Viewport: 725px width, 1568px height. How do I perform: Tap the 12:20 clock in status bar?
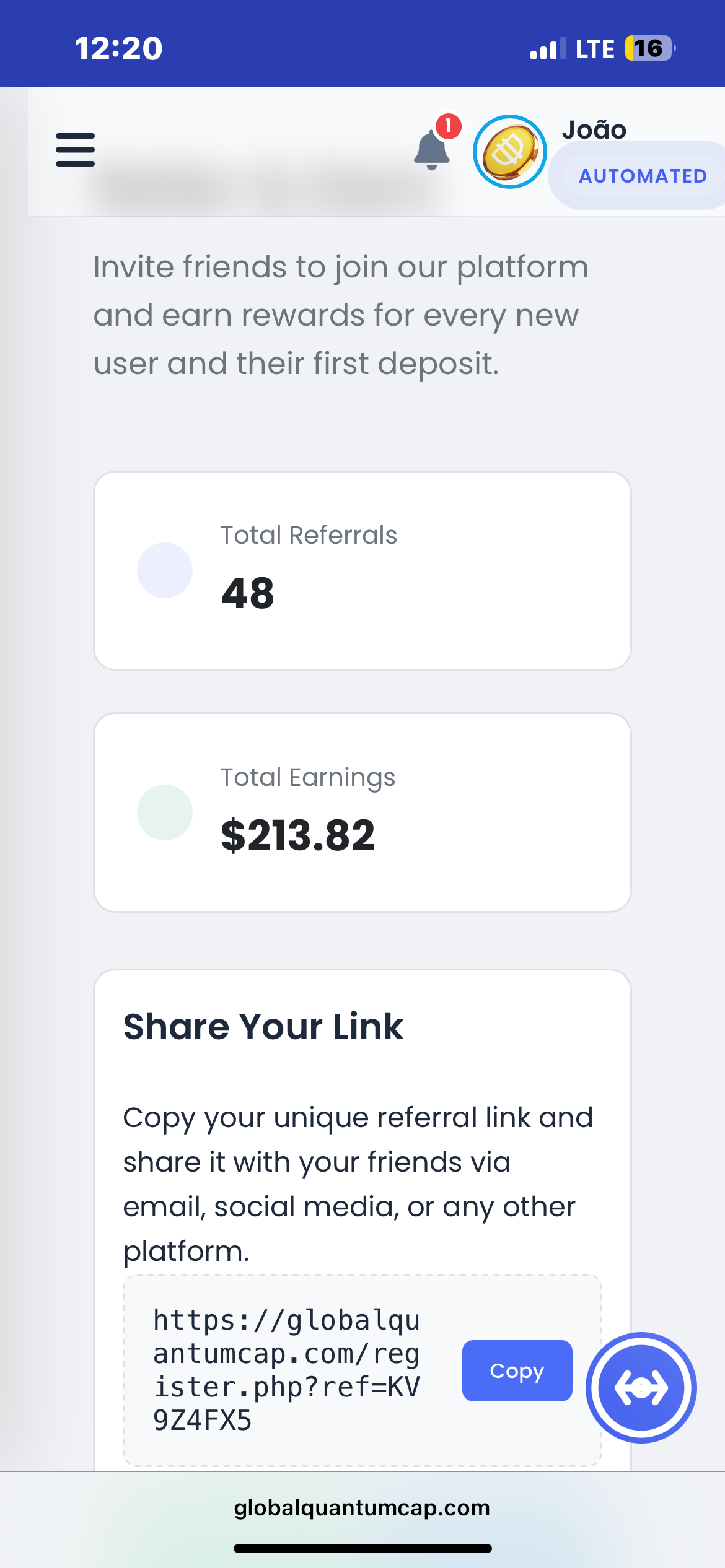(118, 48)
